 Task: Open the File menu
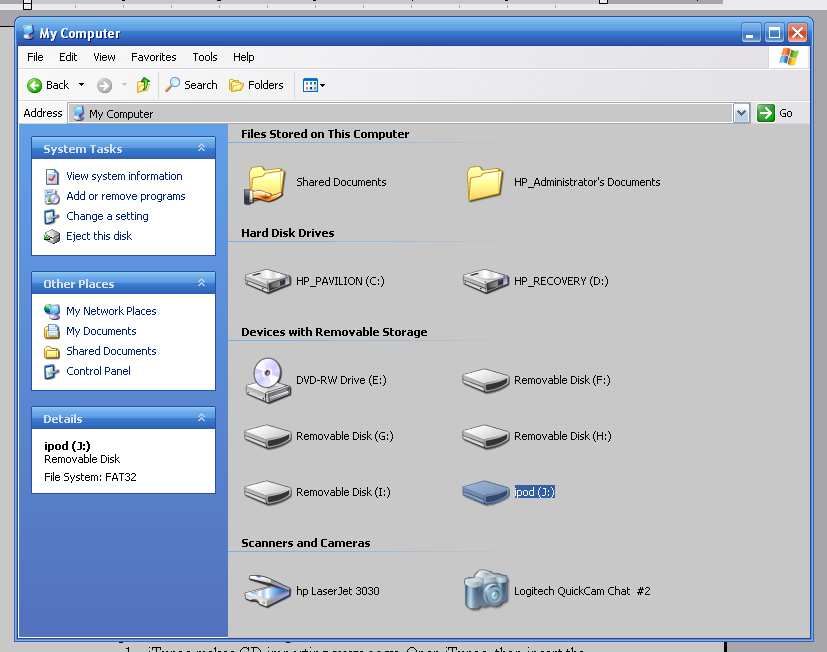pos(35,57)
